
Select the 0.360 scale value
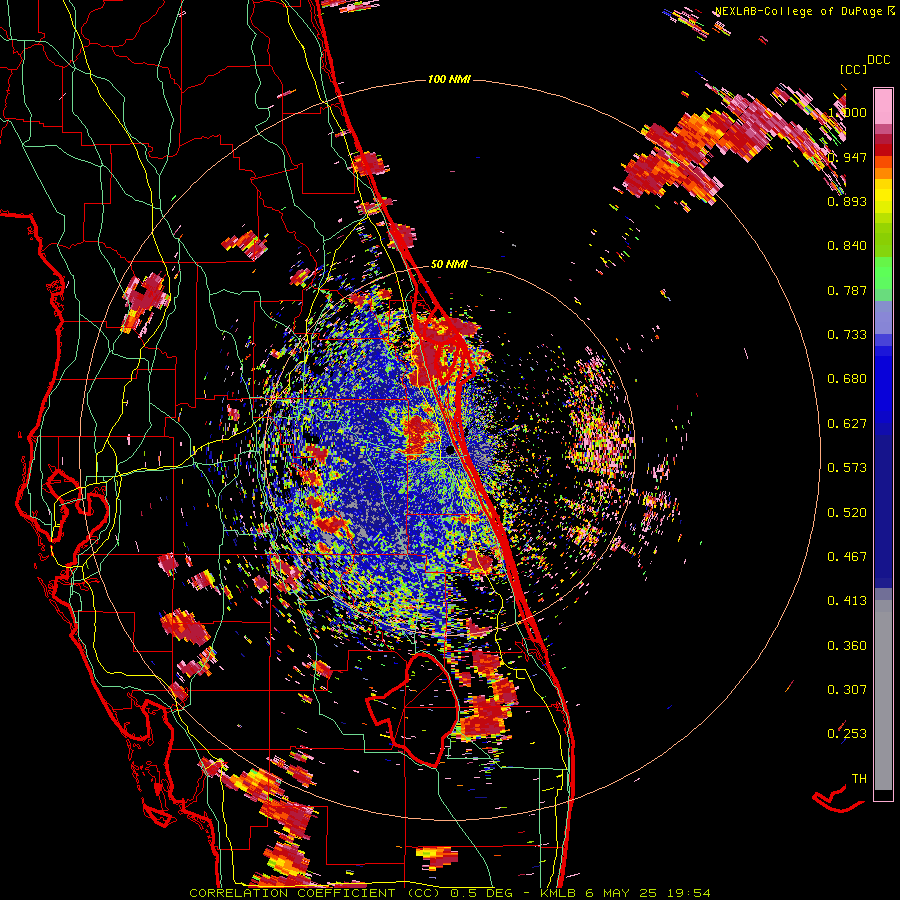click(847, 646)
